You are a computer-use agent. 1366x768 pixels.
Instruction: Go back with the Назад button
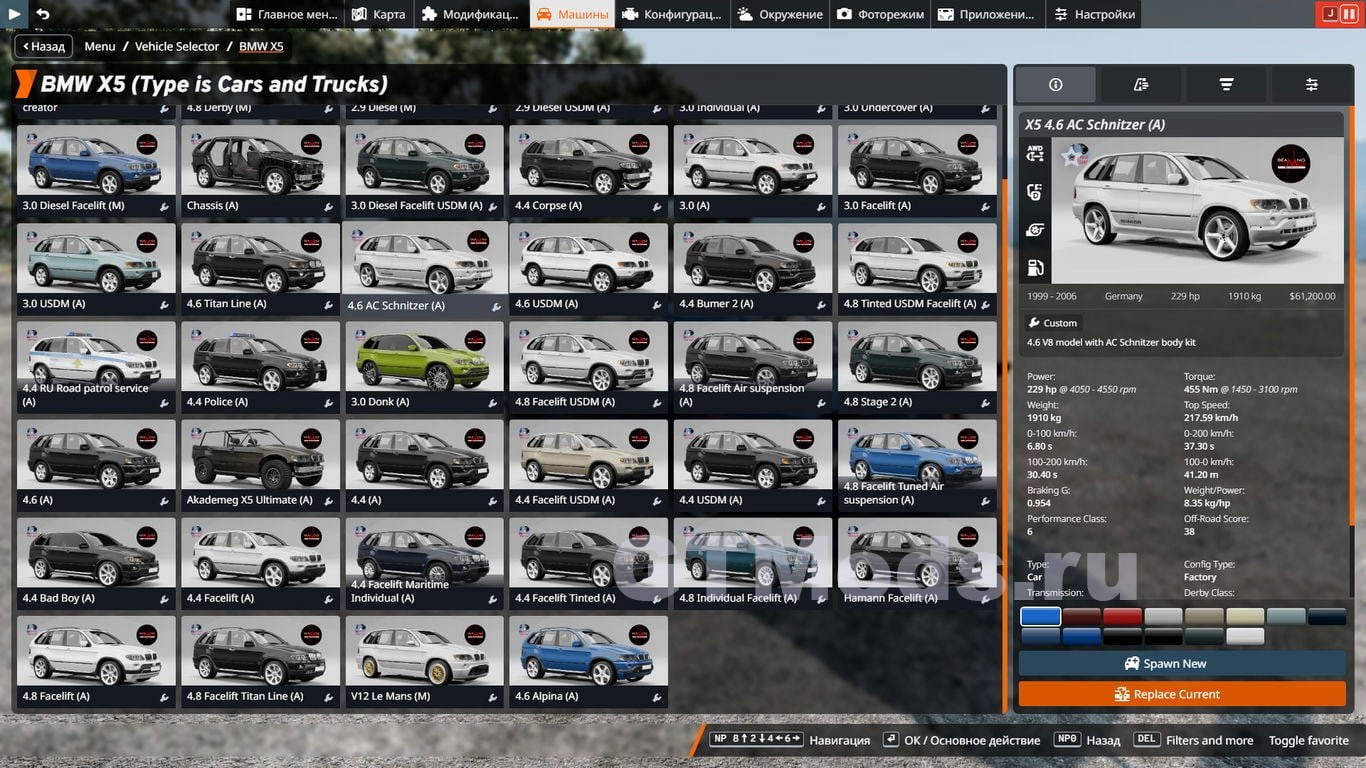(41, 46)
